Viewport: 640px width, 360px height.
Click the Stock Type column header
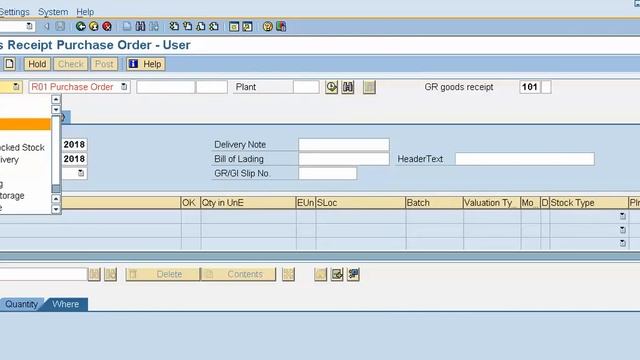point(589,203)
